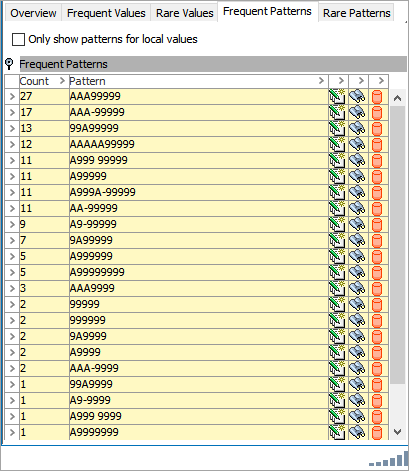Click the wizard icon in the A999A-99999 row

coord(337,193)
